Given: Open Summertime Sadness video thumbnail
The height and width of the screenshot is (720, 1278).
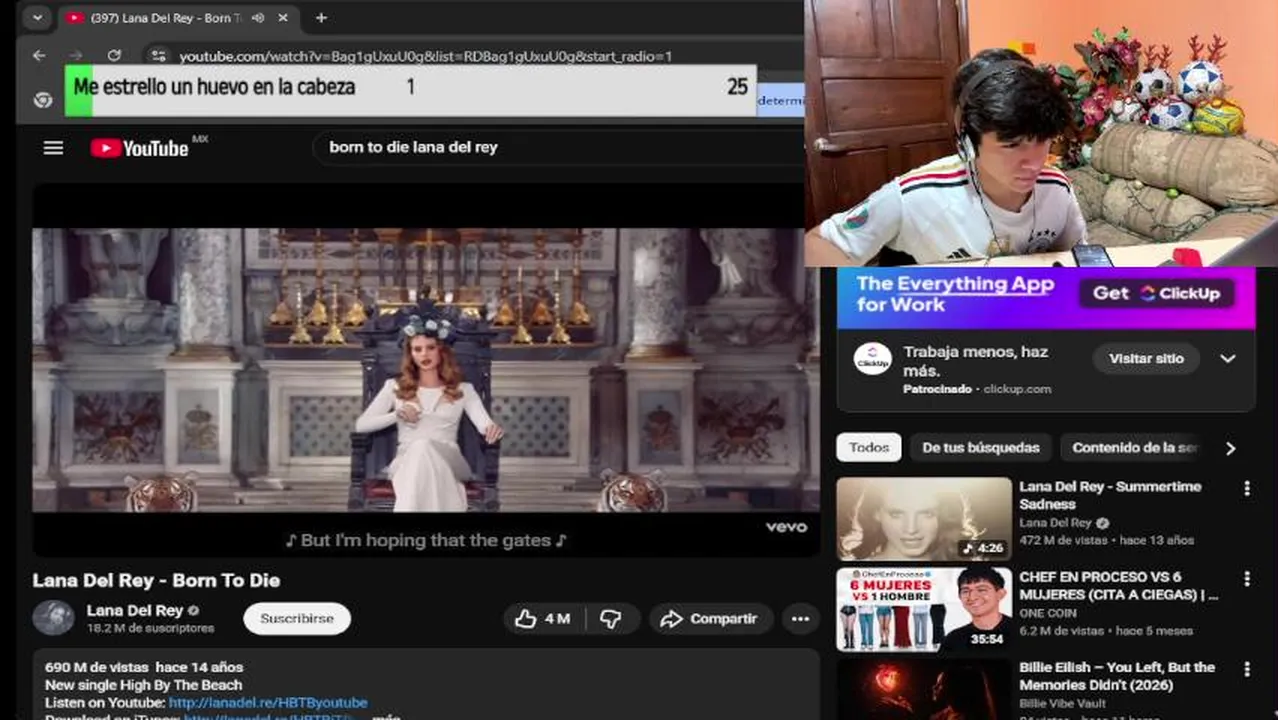Looking at the screenshot, I should [924, 518].
